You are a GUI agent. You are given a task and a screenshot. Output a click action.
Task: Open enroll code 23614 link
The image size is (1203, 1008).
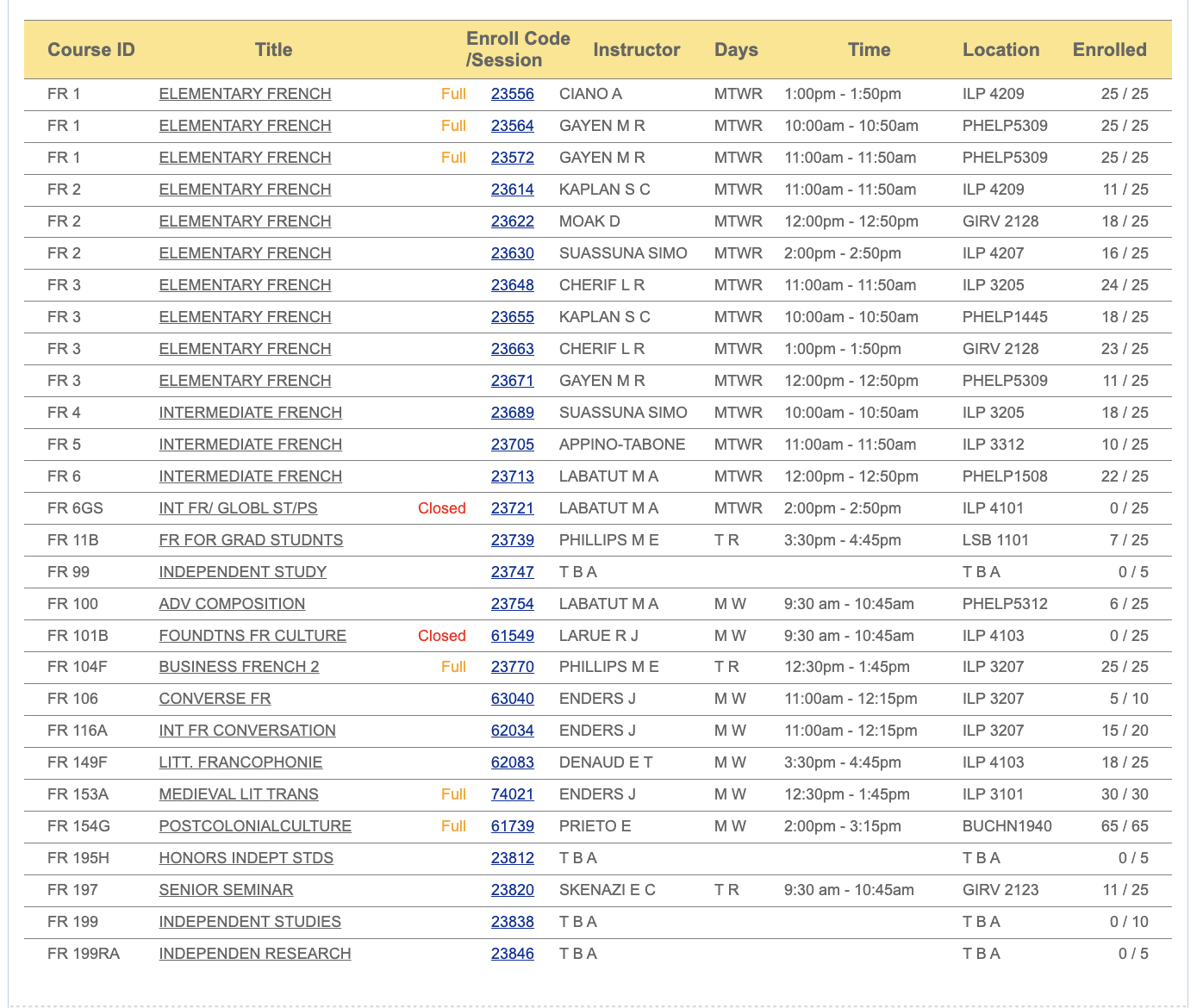[x=512, y=190]
